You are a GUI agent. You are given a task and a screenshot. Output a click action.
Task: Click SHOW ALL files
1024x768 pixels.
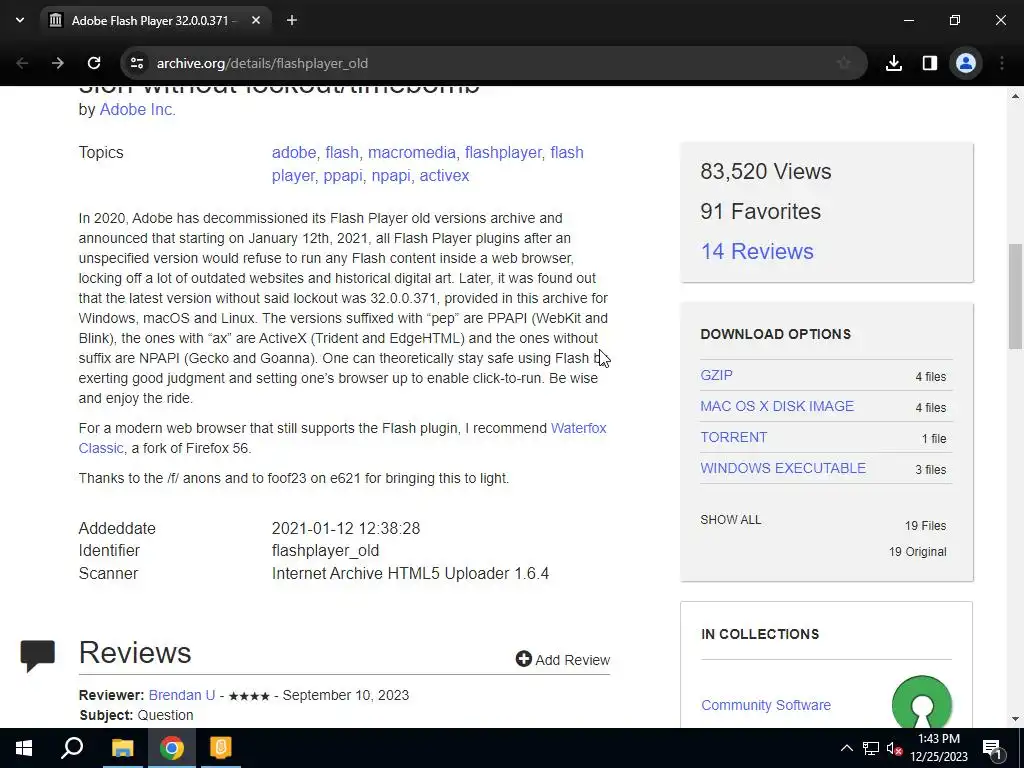(x=731, y=520)
